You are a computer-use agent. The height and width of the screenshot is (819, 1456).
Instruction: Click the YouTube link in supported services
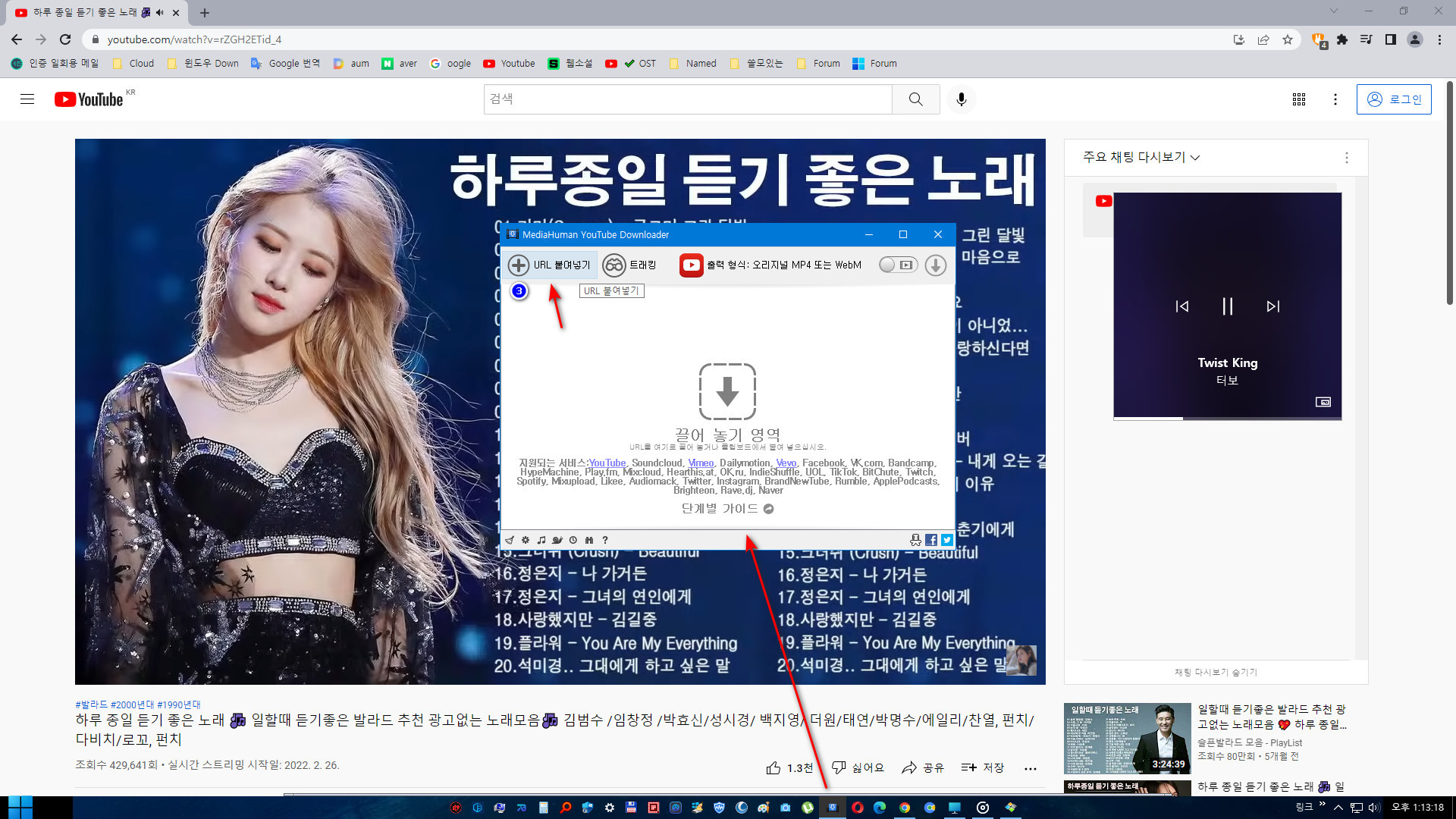tap(607, 463)
